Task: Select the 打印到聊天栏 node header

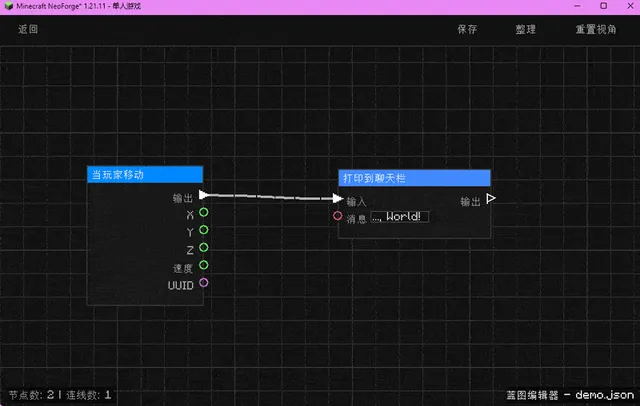Action: [x=414, y=178]
